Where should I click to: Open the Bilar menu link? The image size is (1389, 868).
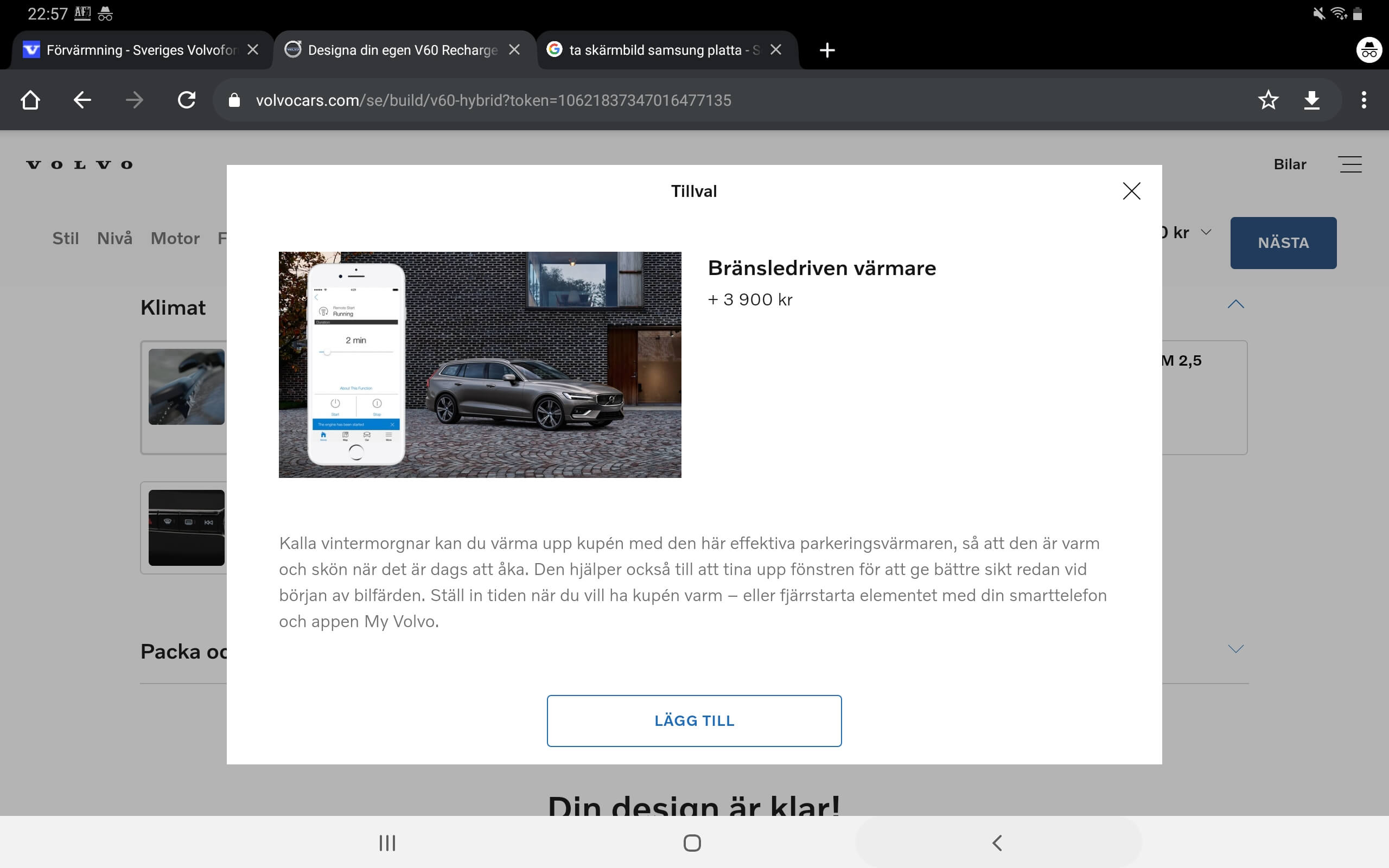1290,165
